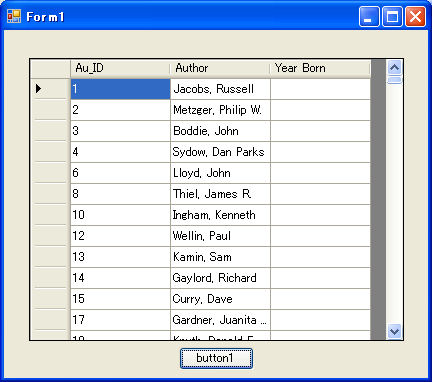
Task: Click the Form1 application icon in title bar
Action: (x=14, y=16)
